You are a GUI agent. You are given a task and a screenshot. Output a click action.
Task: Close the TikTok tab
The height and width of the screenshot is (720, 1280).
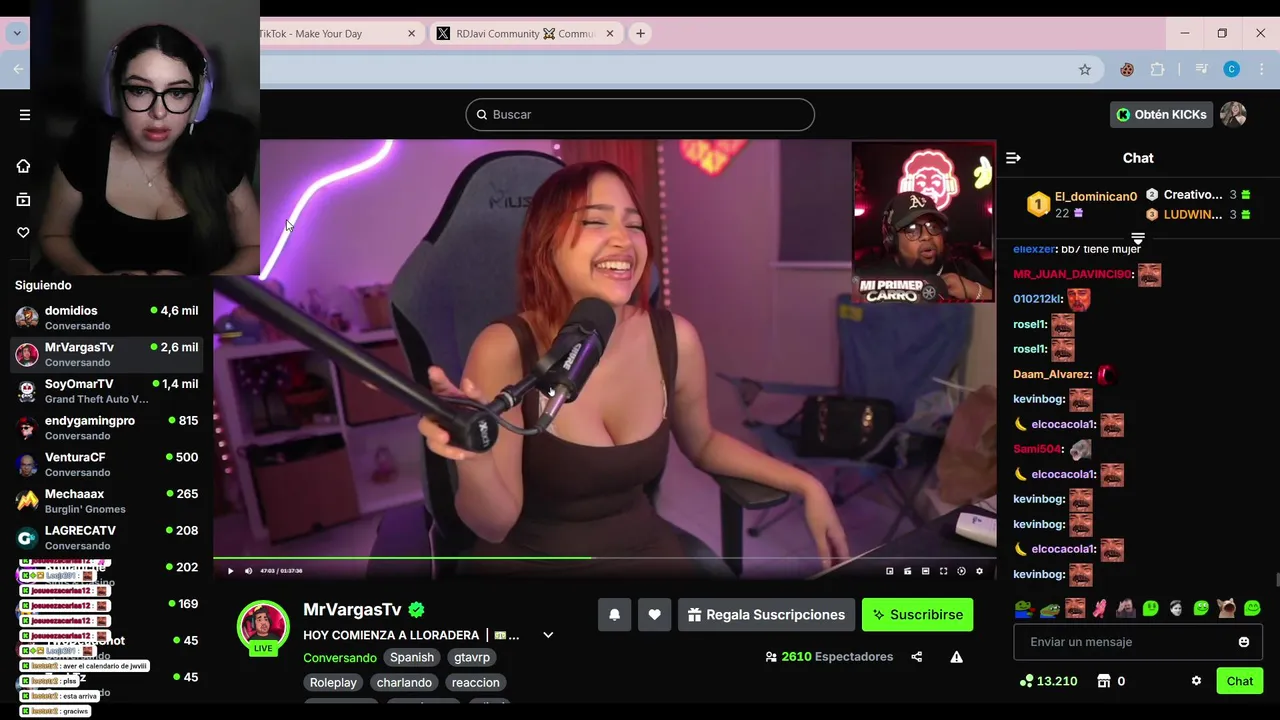pos(411,34)
